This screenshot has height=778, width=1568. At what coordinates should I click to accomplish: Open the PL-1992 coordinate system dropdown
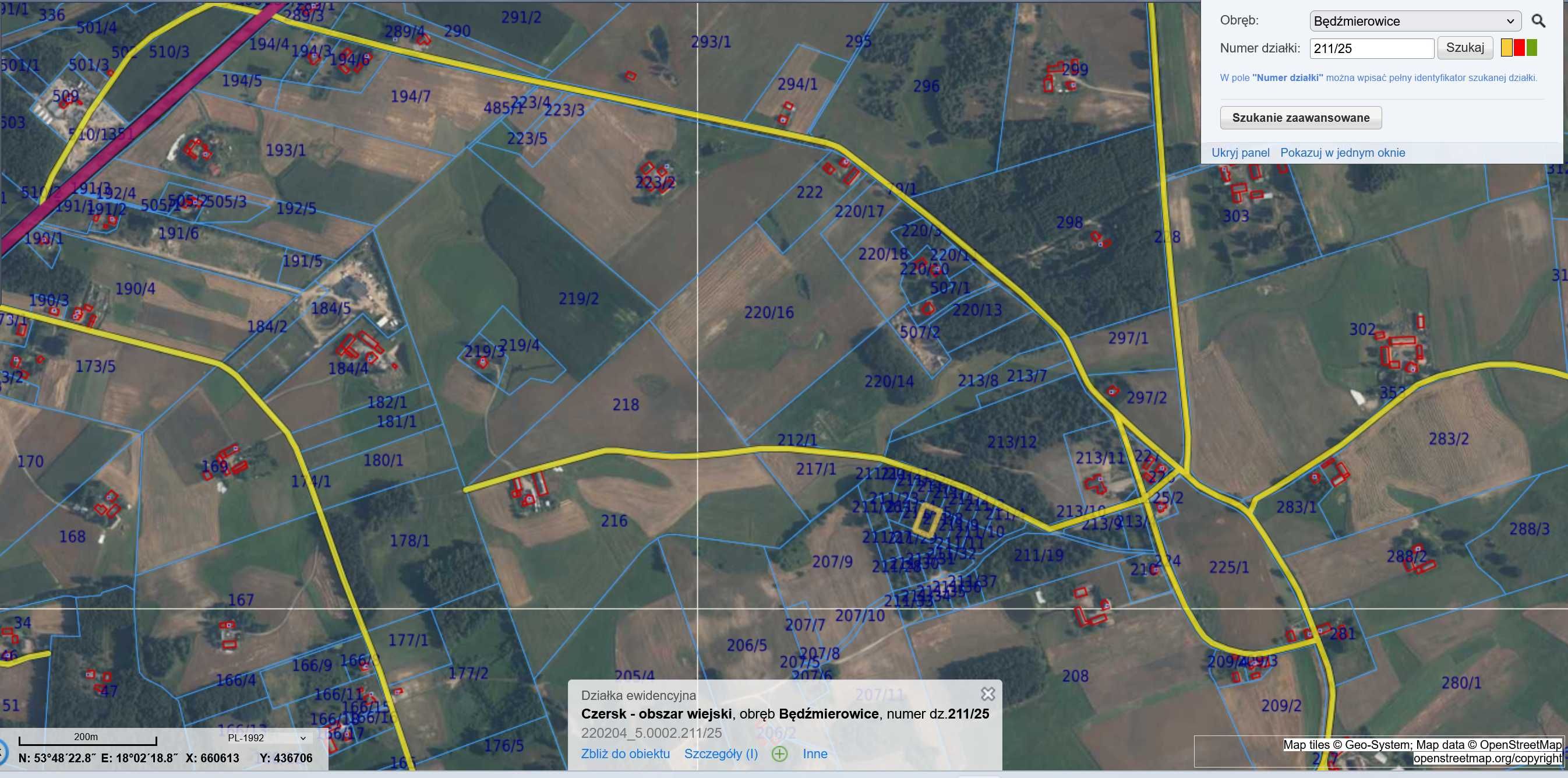pos(267,738)
